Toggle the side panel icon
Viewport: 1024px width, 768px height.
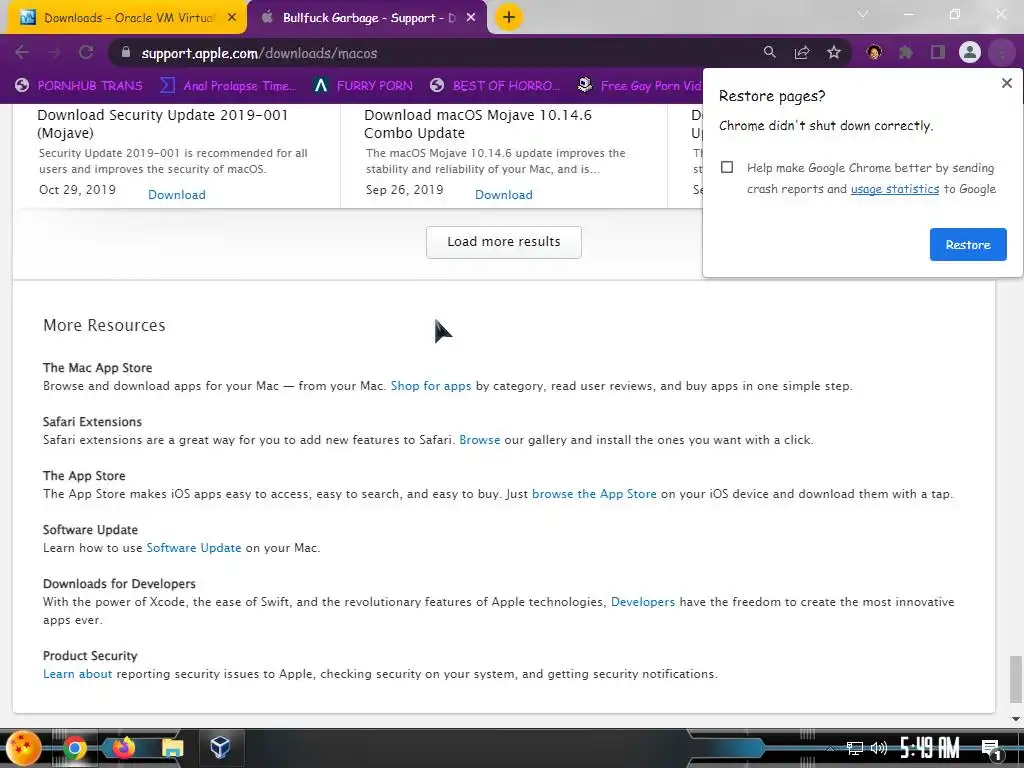pos(938,52)
